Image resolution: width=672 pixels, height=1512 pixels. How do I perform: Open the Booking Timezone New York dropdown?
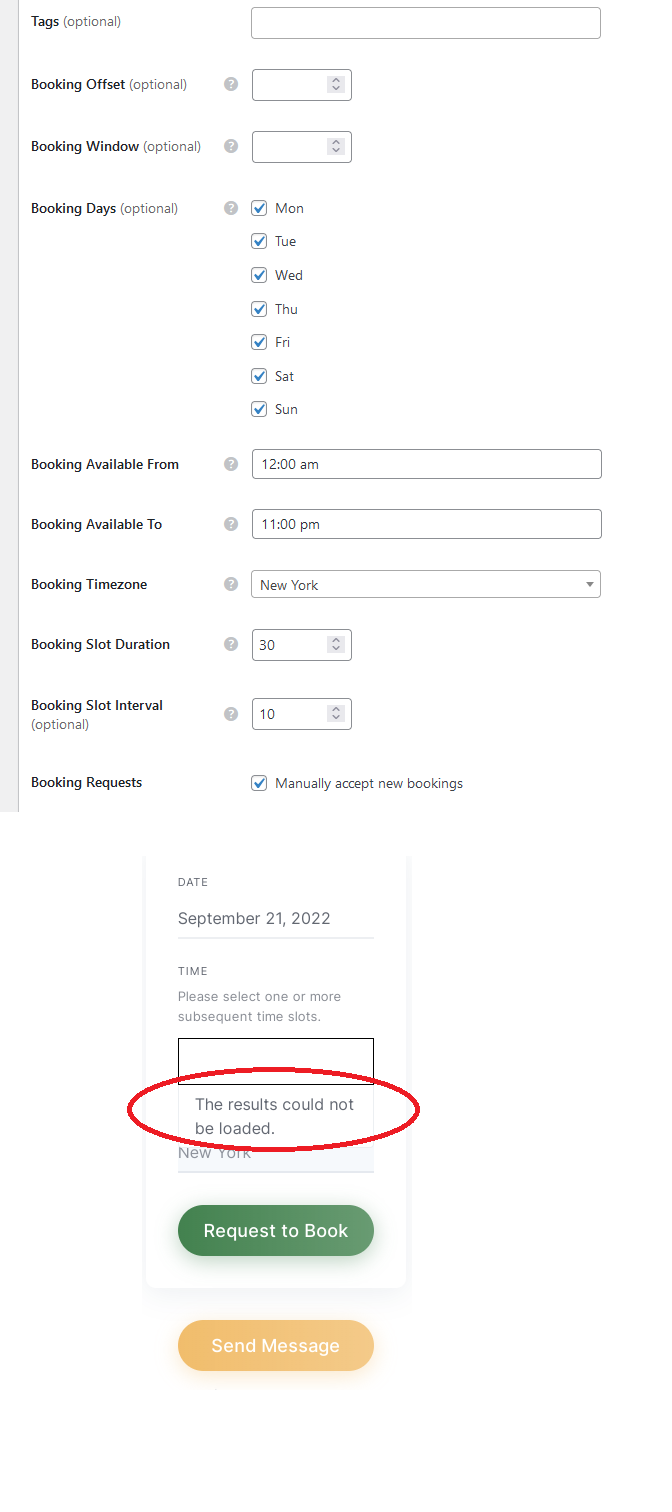426,584
